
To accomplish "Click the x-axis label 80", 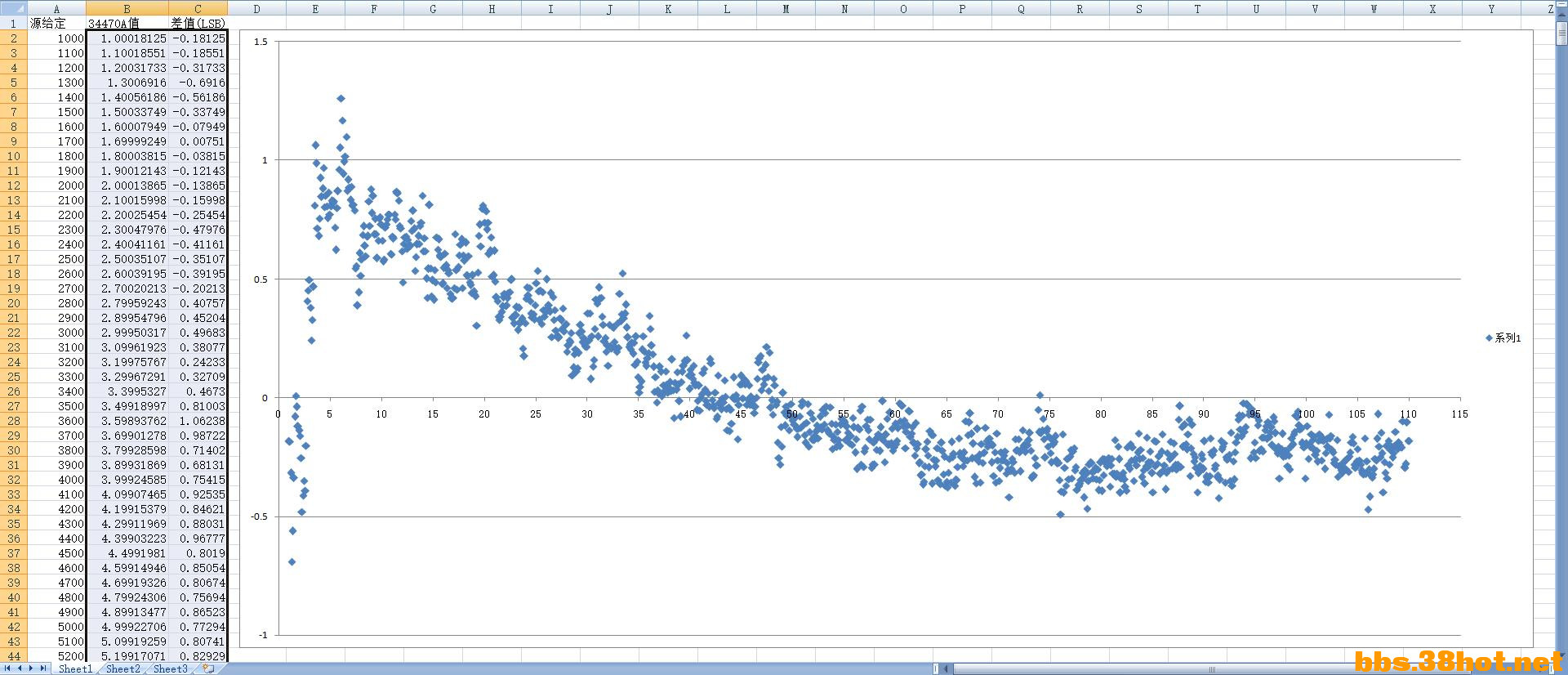I will 1101,414.
